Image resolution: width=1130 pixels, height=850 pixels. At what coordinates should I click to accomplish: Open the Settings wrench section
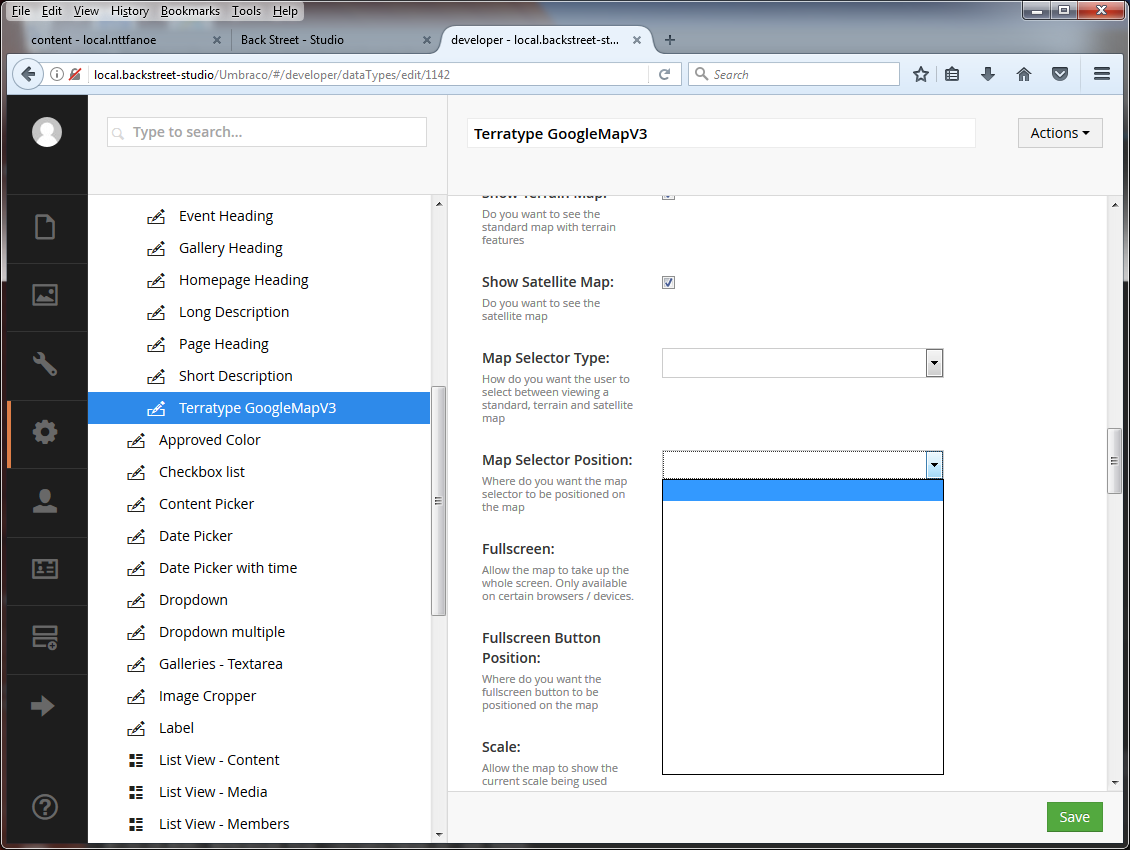point(45,363)
